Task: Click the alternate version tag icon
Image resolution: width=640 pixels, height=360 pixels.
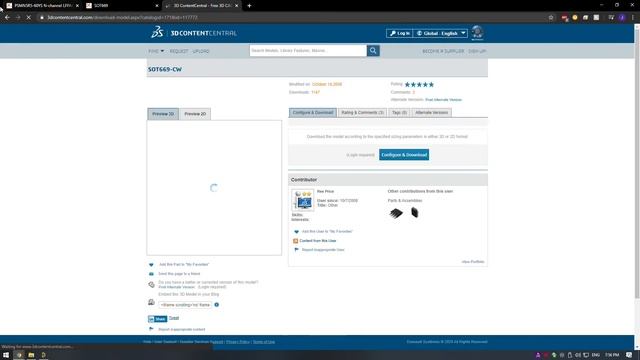Action: 151,284
